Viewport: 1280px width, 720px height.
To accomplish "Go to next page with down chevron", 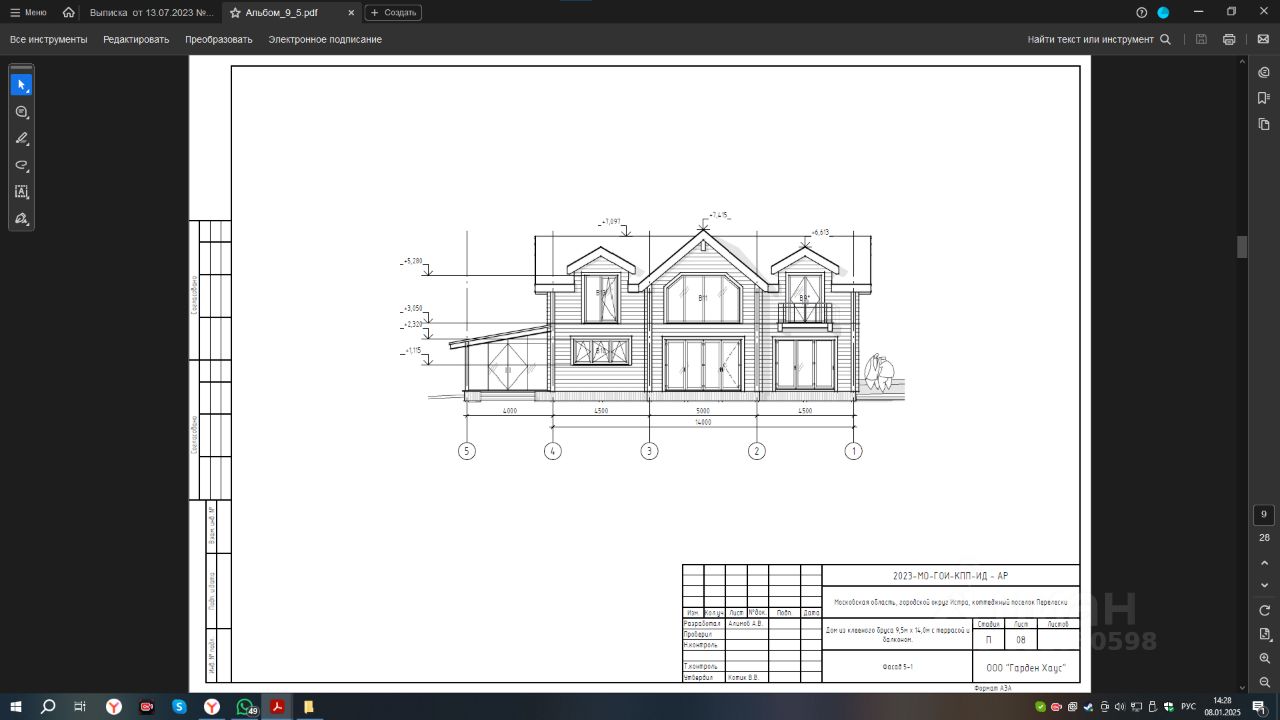I will pos(1264,585).
